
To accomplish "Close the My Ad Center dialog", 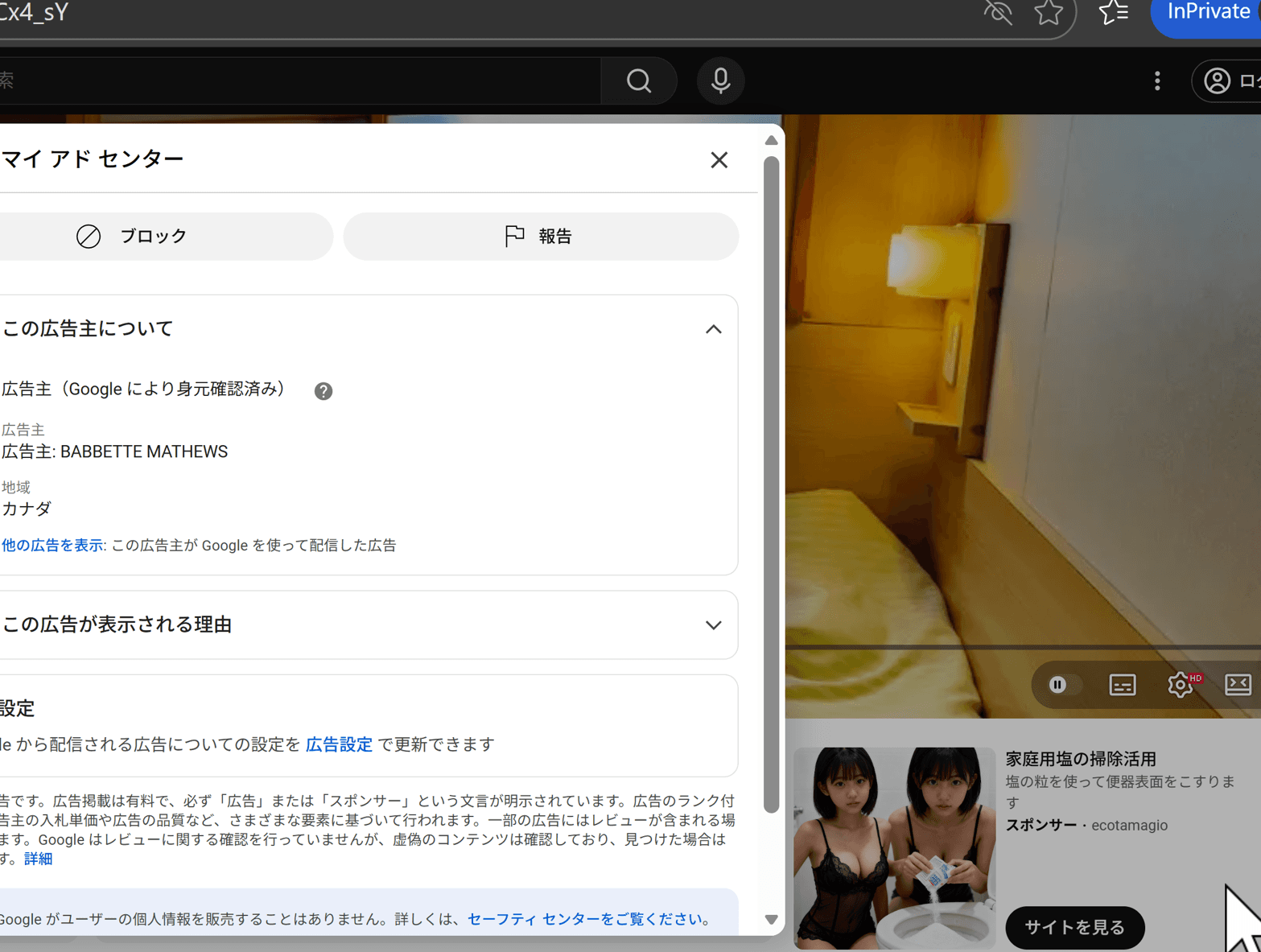I will 719,160.
